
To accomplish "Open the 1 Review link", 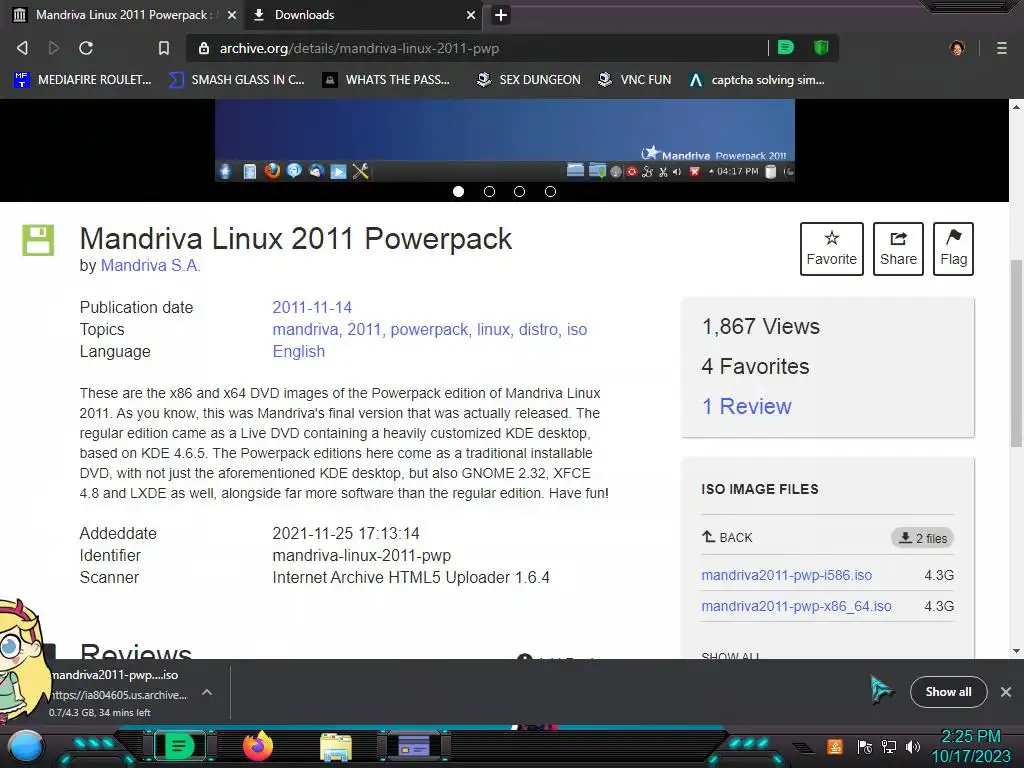I will point(746,406).
